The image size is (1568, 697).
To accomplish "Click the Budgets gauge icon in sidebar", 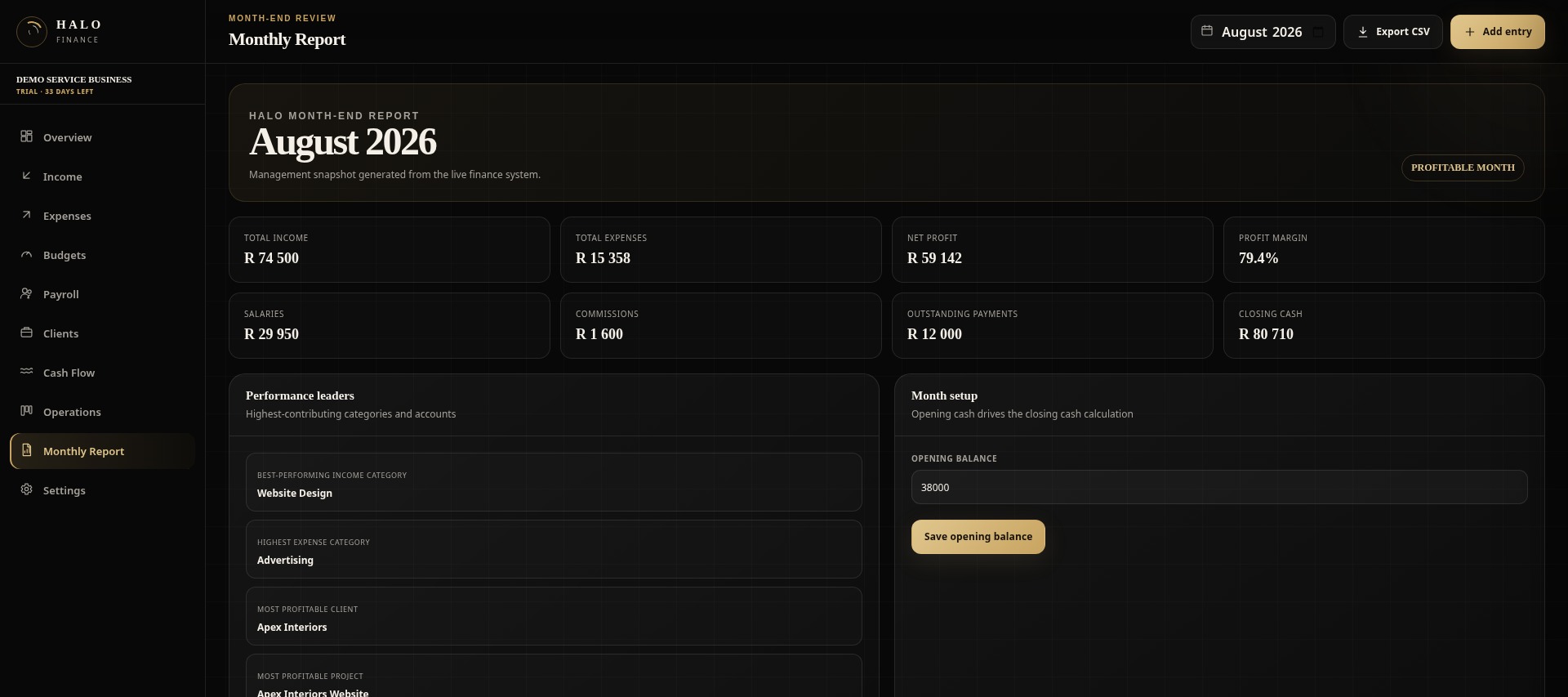I will tap(27, 254).
